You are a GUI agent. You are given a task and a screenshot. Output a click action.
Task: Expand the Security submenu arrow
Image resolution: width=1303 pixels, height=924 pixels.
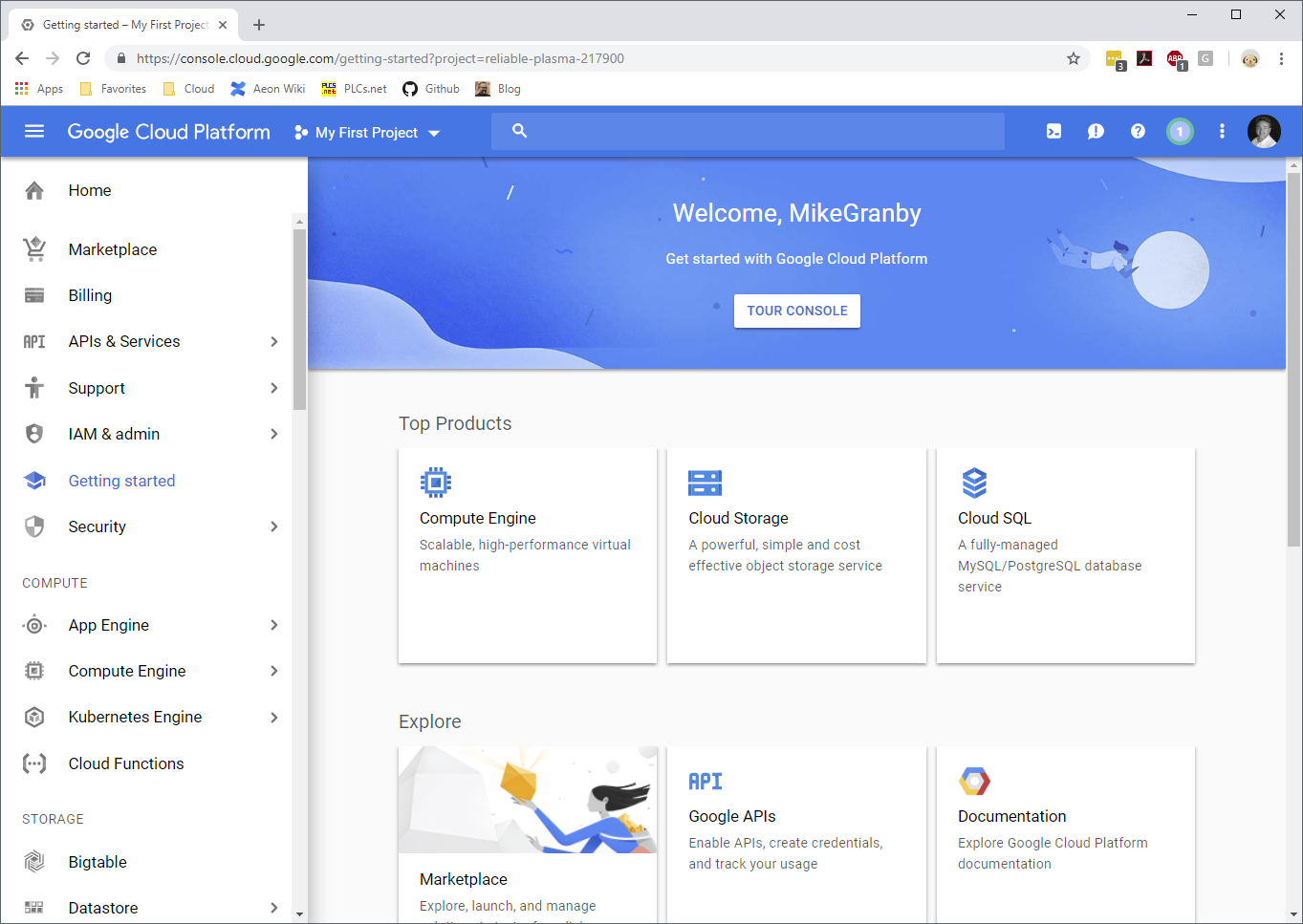pos(274,526)
